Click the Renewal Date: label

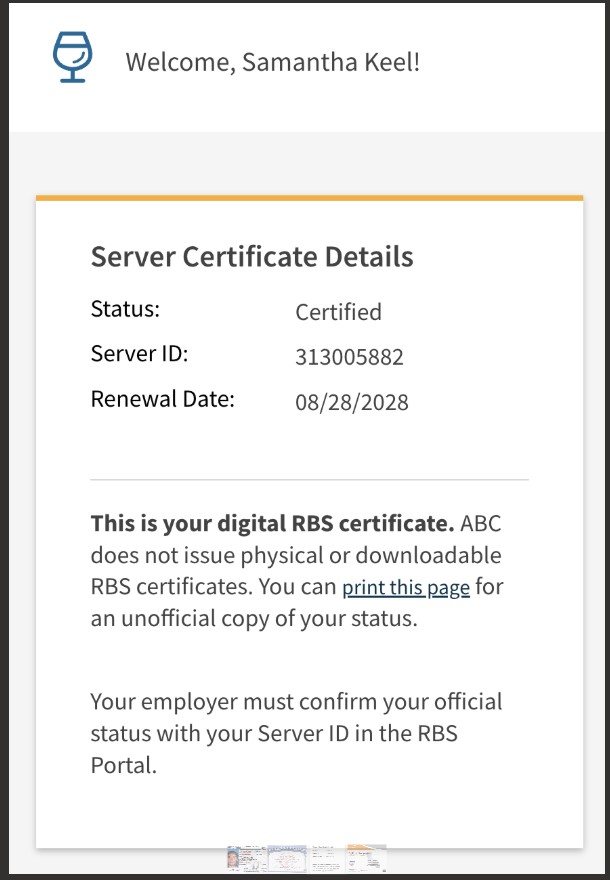coord(162,400)
